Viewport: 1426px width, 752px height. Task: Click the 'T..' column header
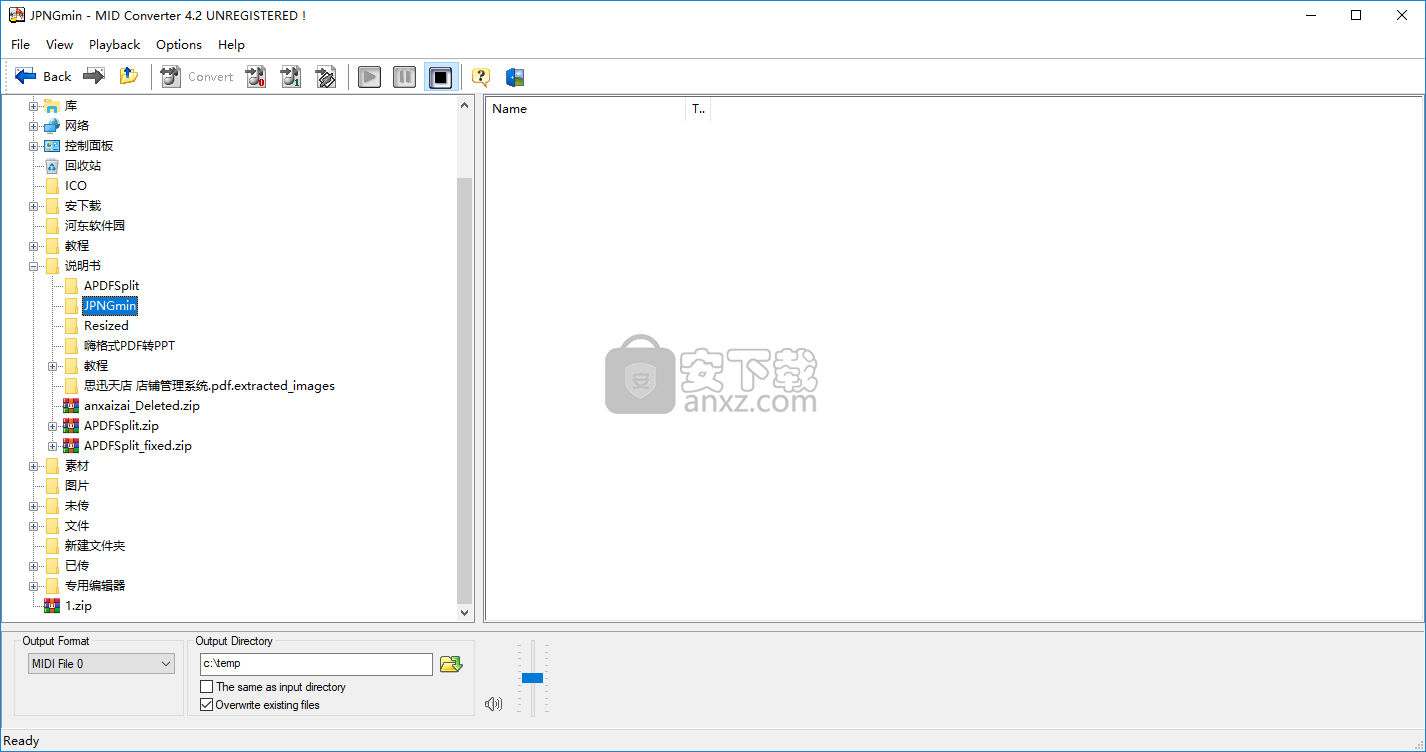click(698, 109)
